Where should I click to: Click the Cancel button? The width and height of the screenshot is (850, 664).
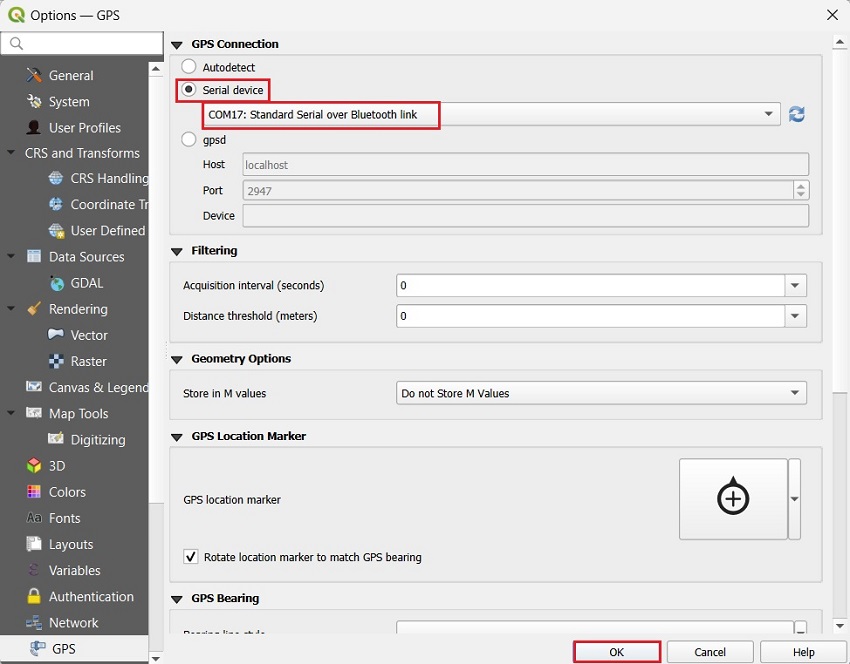point(710,652)
